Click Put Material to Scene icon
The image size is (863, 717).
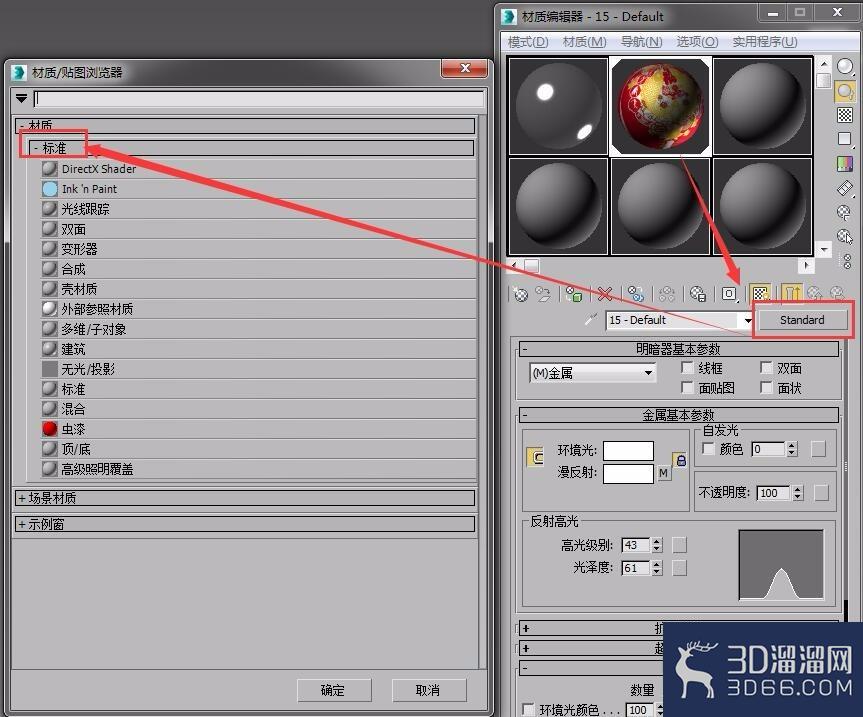coord(543,294)
